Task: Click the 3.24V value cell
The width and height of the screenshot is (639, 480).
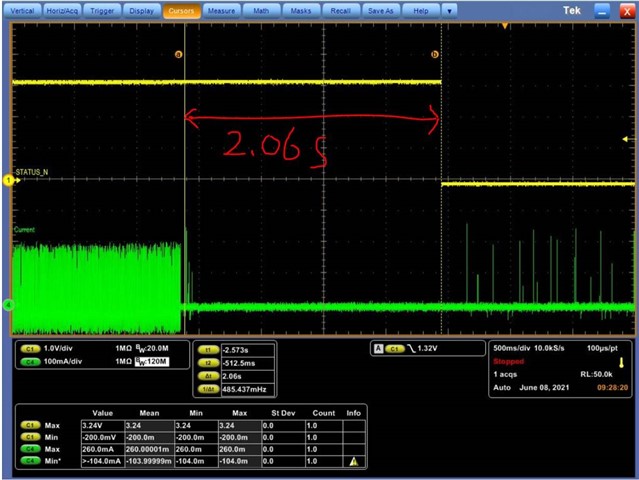Action: [103, 425]
